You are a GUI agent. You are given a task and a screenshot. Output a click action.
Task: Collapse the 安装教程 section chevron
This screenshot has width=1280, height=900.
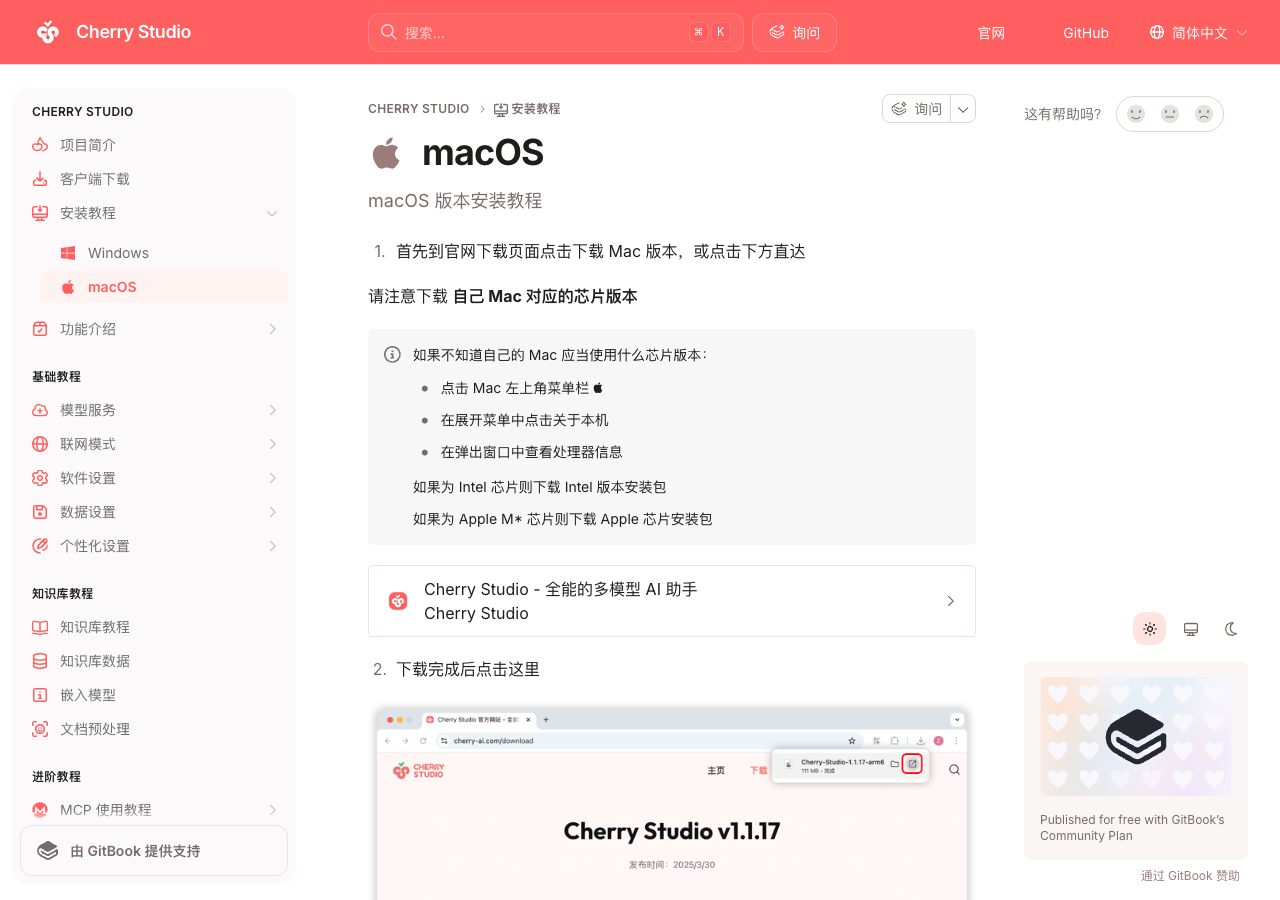point(272,213)
